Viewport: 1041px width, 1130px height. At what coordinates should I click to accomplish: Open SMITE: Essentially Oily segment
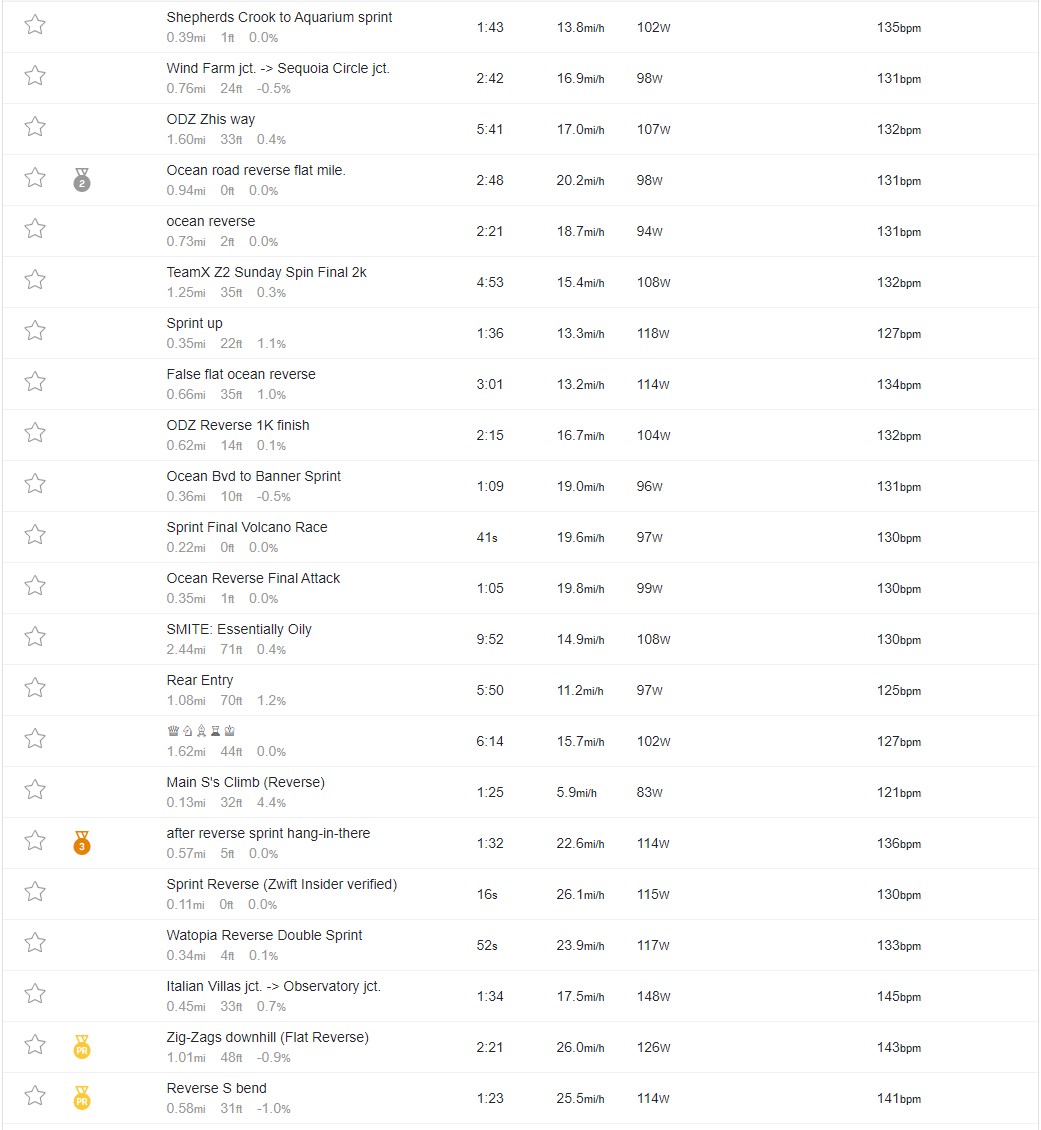[239, 629]
